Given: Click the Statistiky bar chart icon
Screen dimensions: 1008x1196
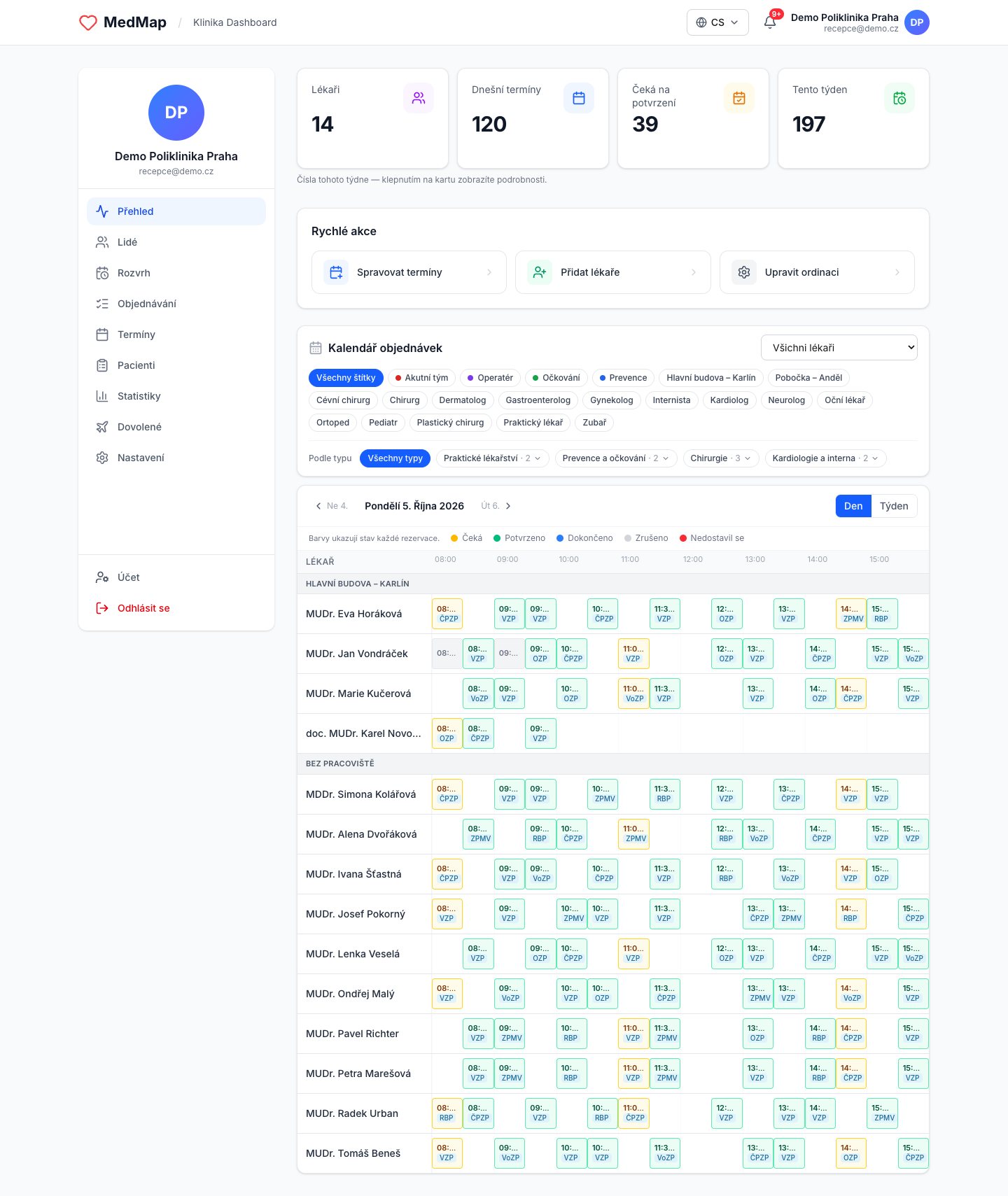Looking at the screenshot, I should coord(102,396).
